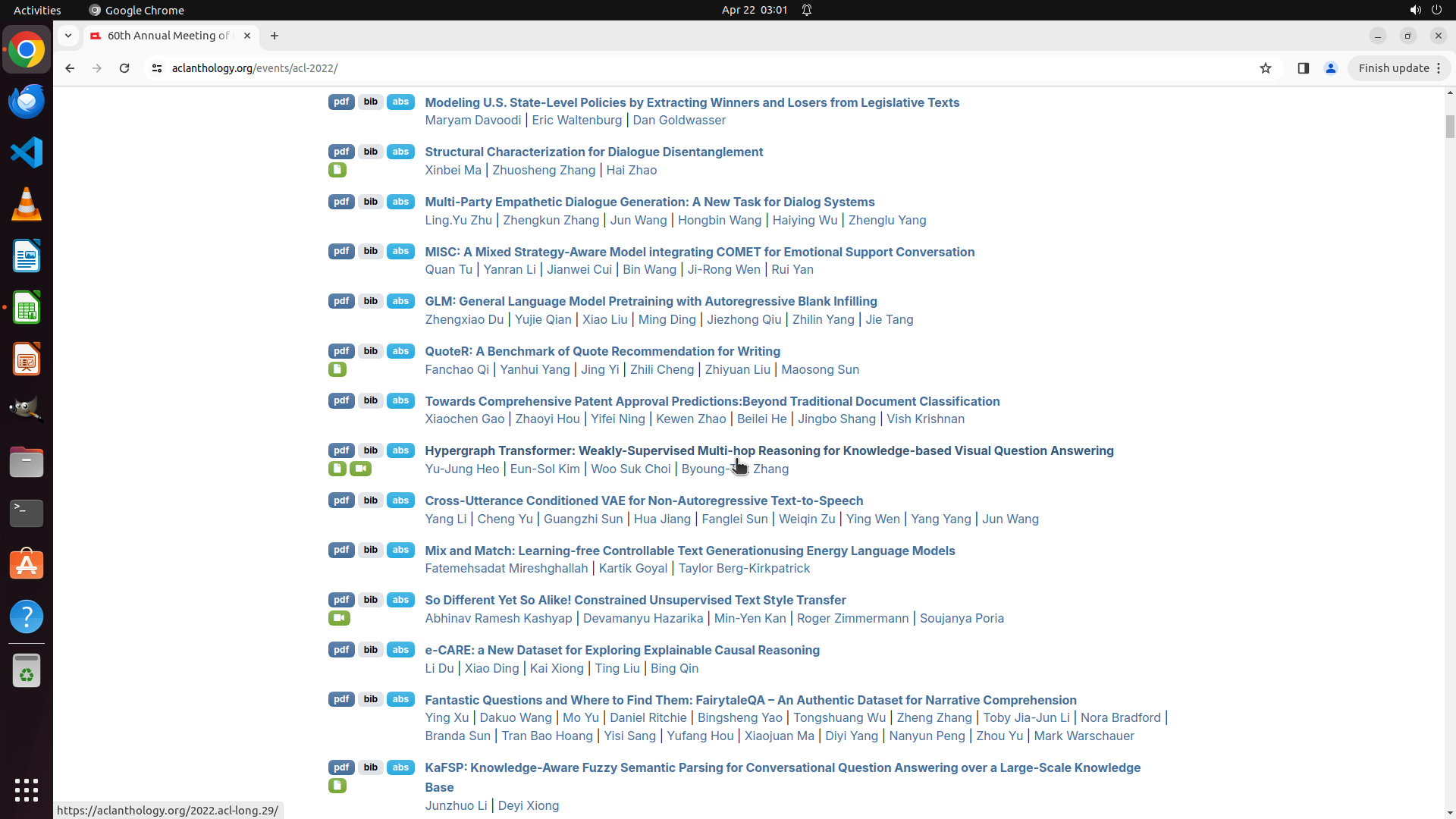Open video icon for So Different Yet So Alike

click(x=339, y=618)
